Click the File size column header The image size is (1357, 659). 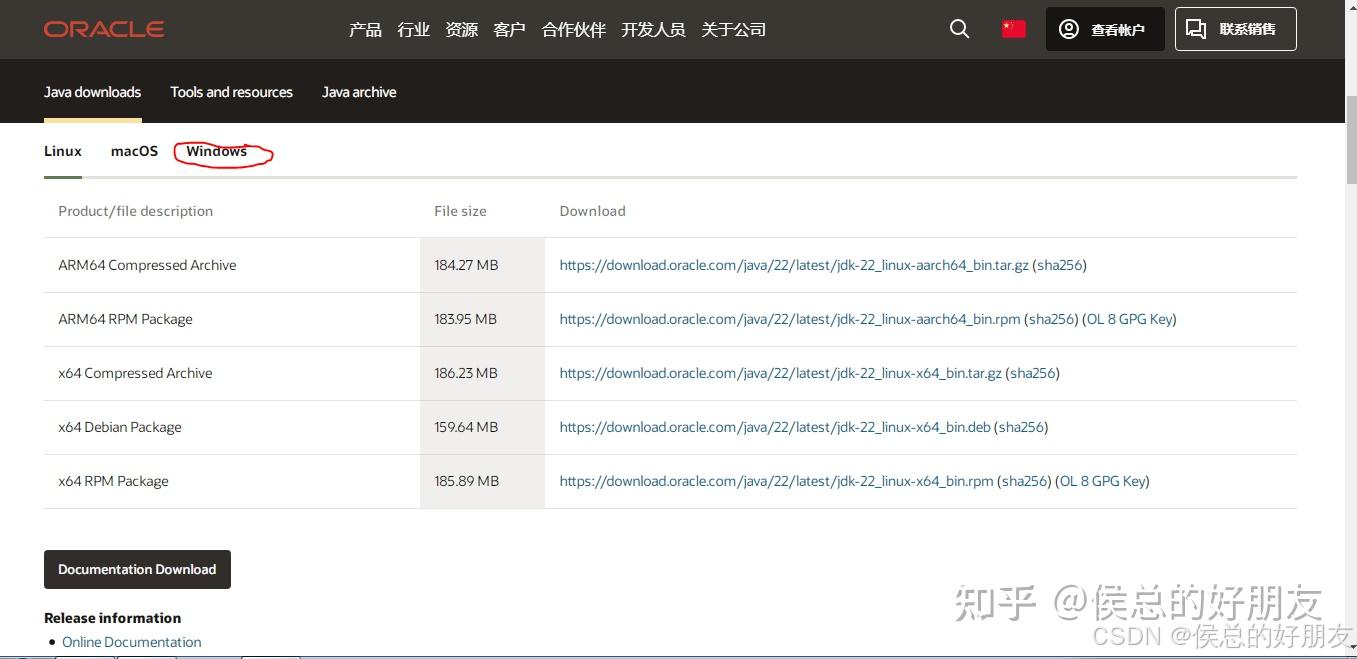(x=460, y=211)
